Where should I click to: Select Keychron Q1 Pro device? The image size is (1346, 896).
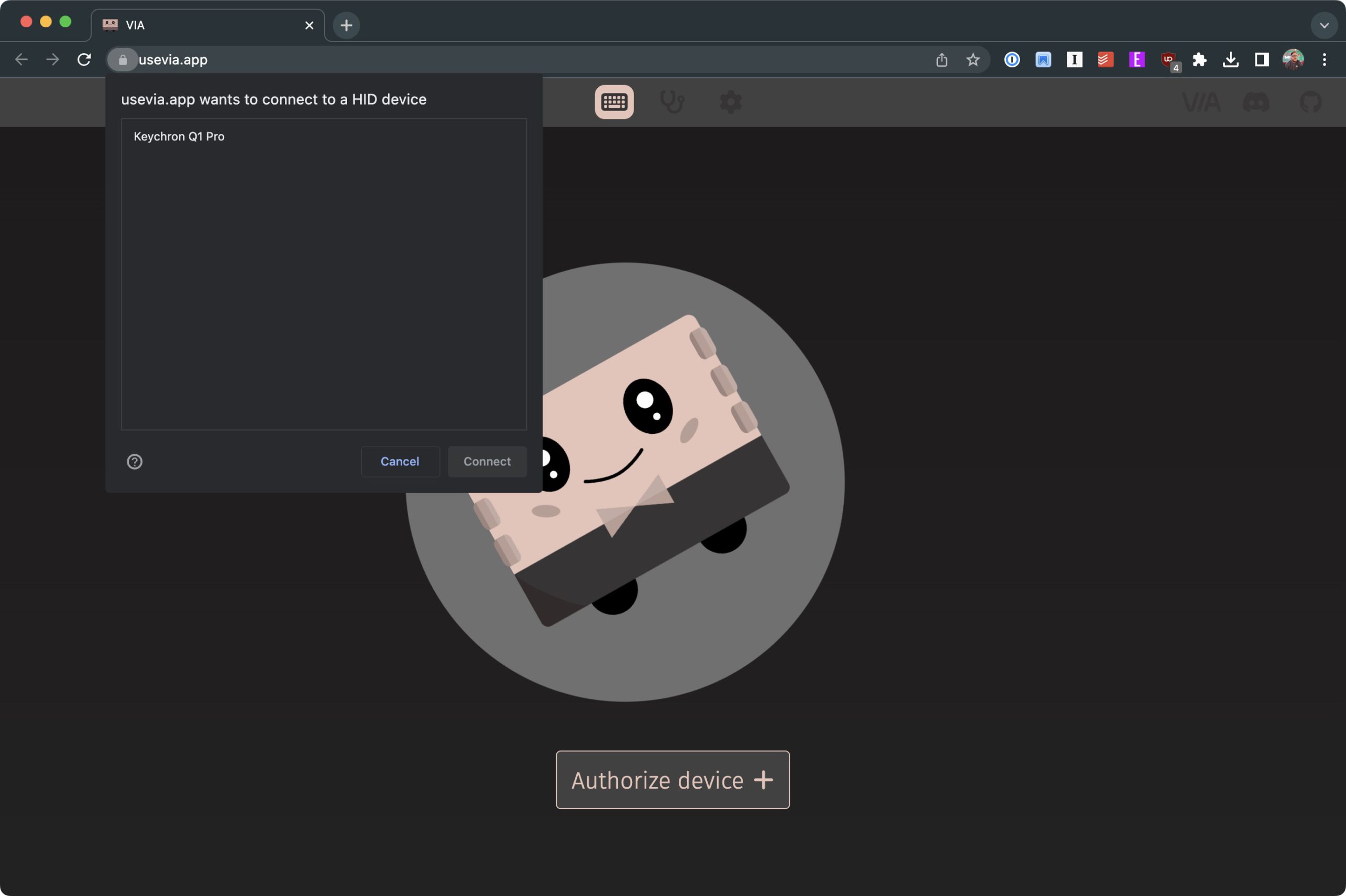coord(179,137)
